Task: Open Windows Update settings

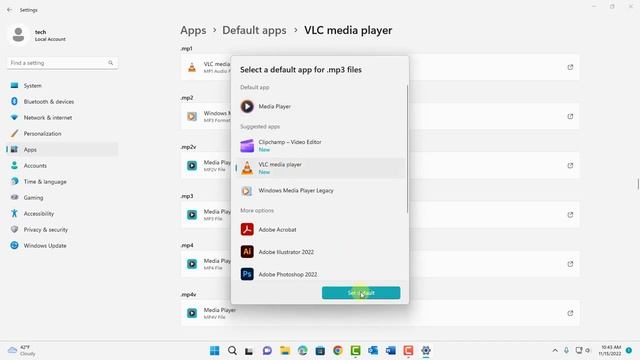Action: coord(62,246)
